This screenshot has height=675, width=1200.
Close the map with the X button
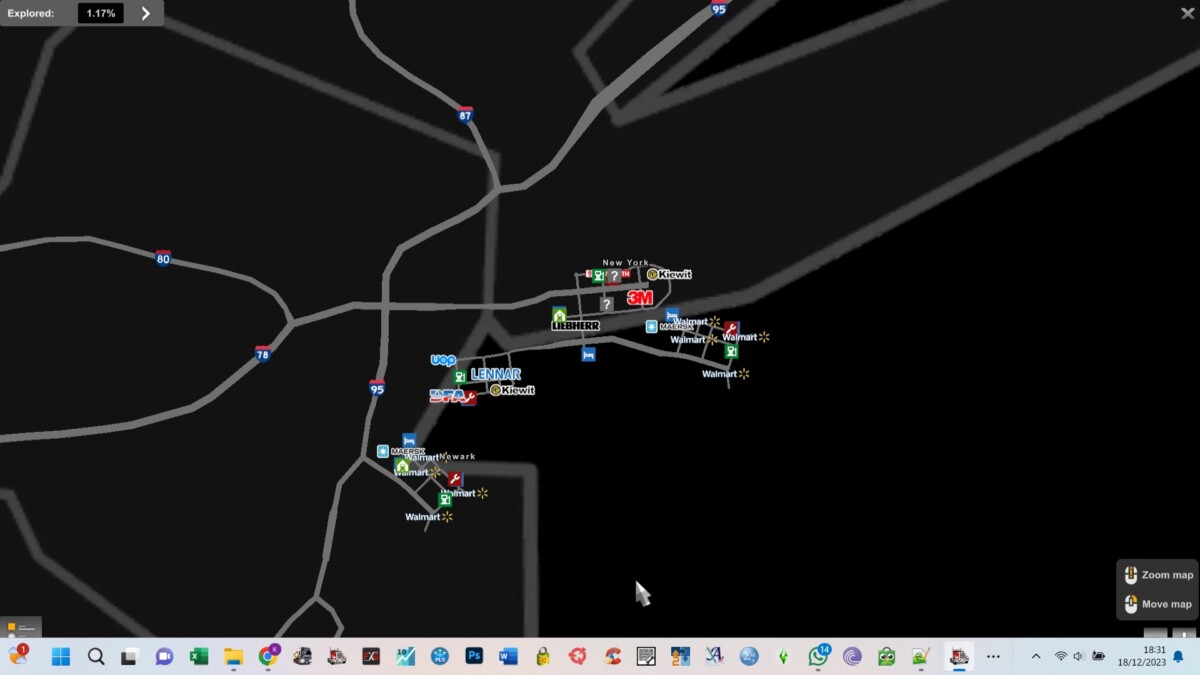point(1187,13)
